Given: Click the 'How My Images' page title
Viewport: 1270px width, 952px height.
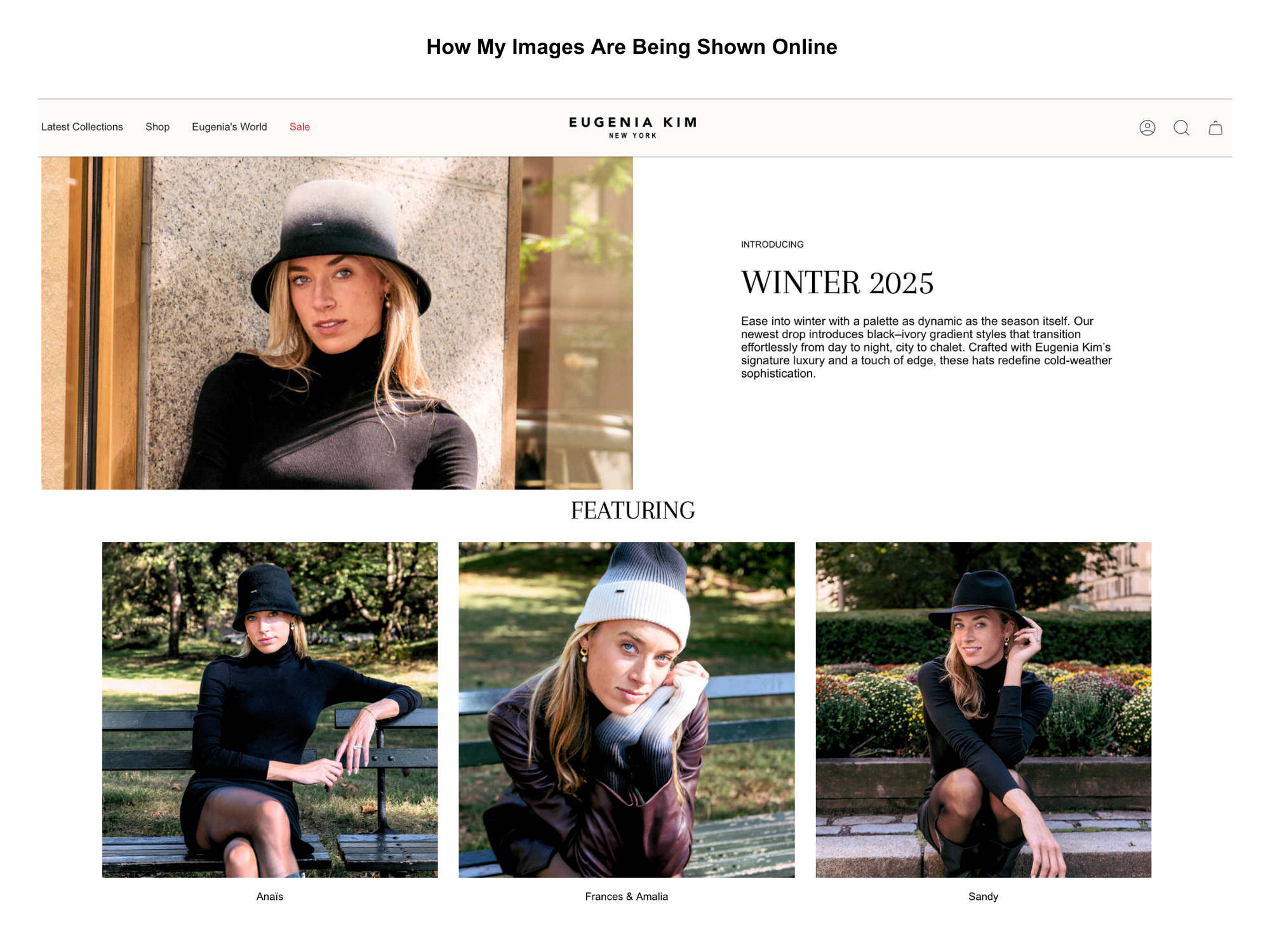Looking at the screenshot, I should [x=632, y=47].
